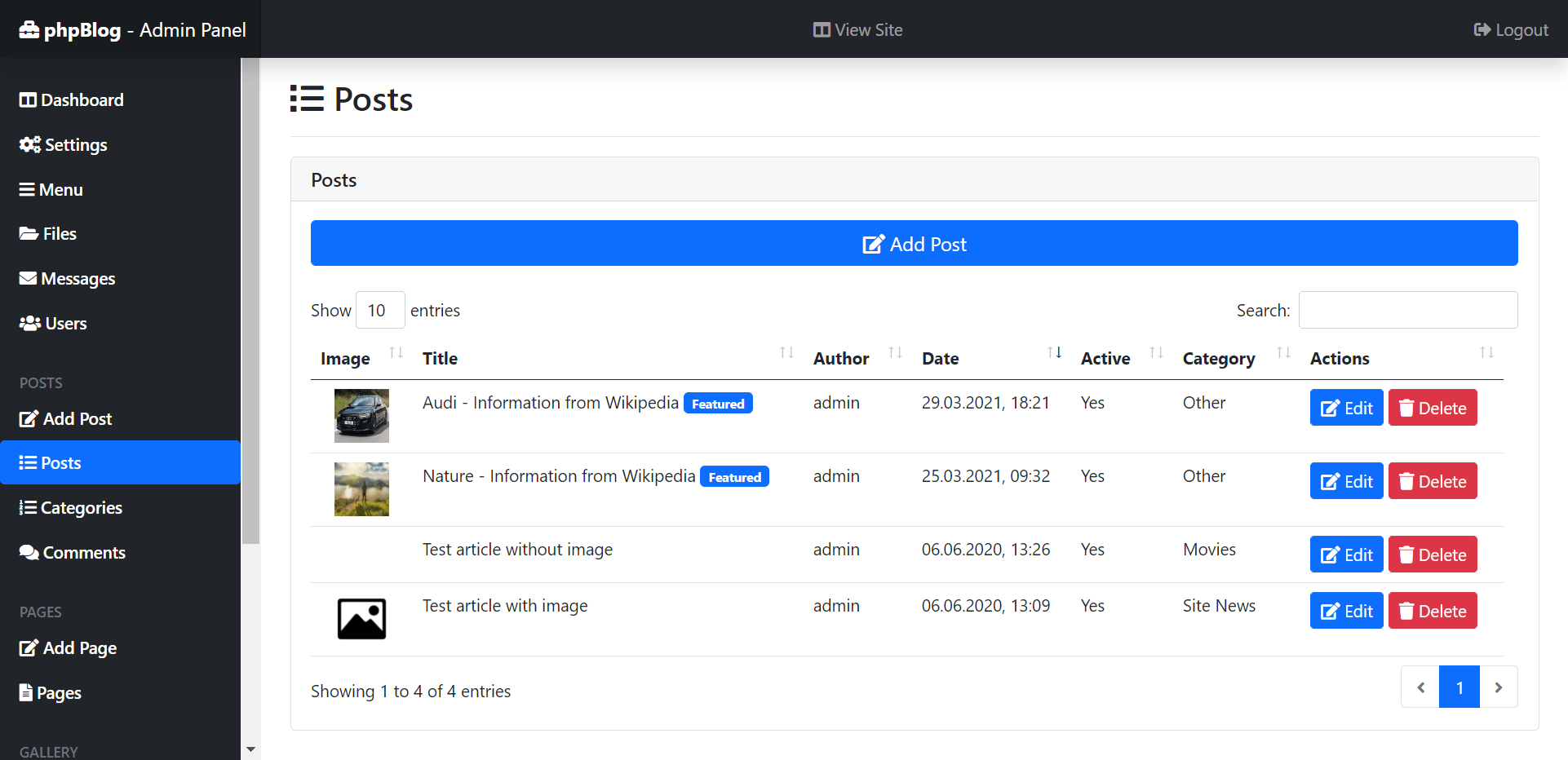Screen dimensions: 1568x760
Task: Go to the previous page chevron
Action: point(1420,687)
